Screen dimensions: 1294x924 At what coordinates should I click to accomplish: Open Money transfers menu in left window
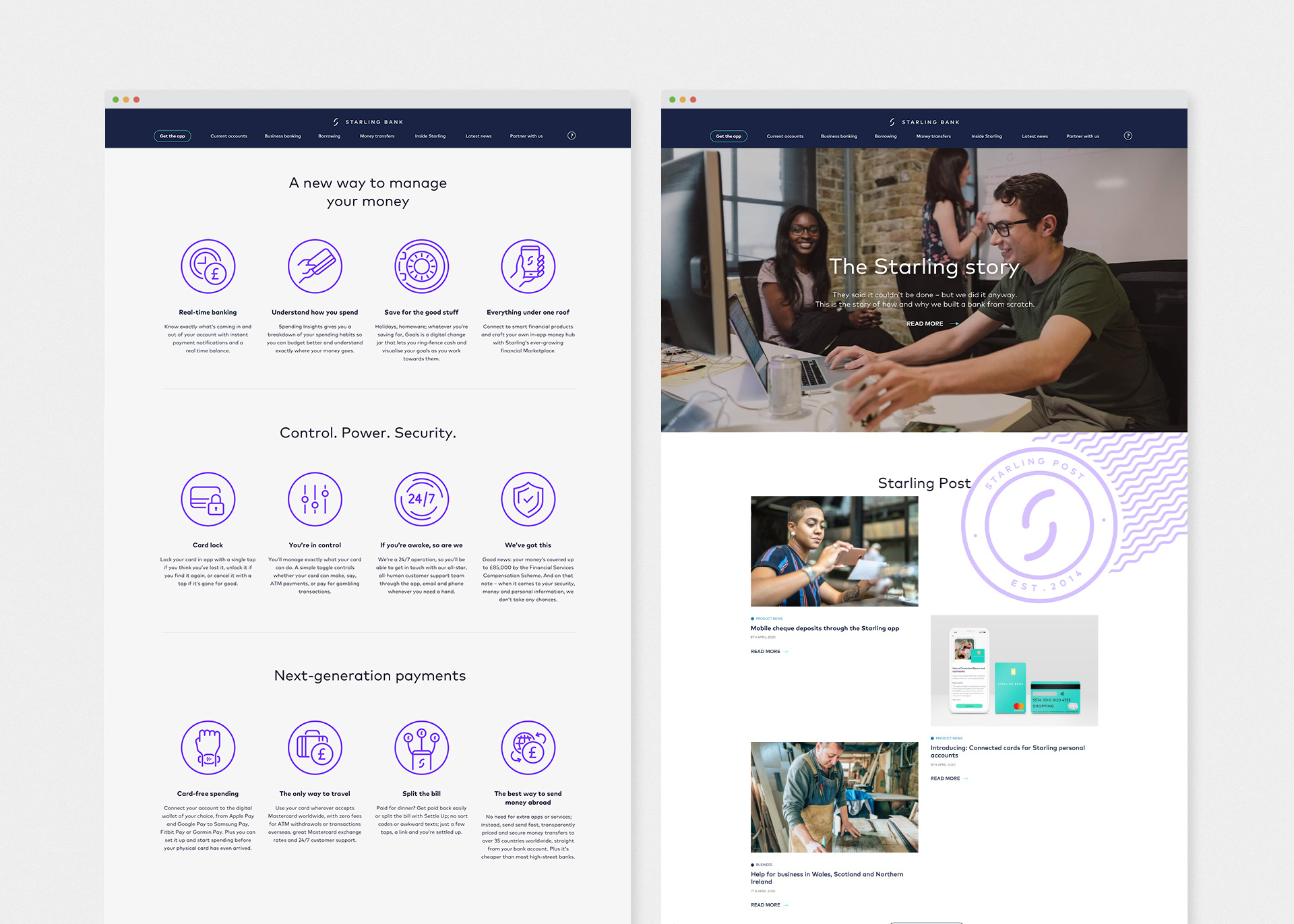(x=377, y=136)
